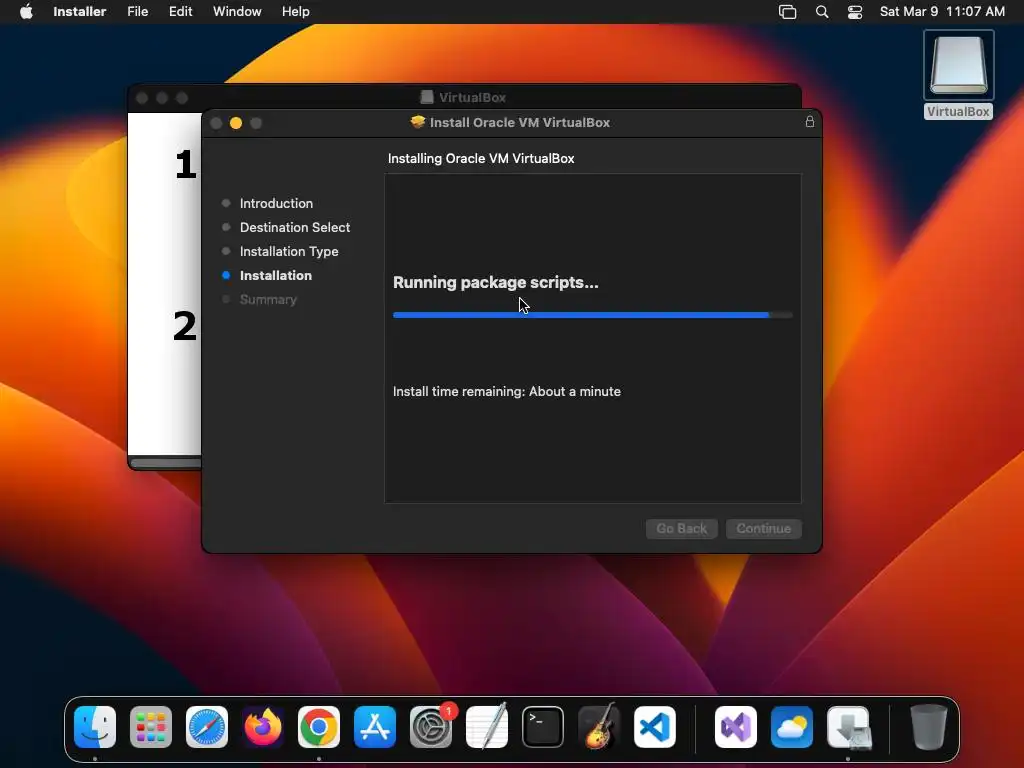Open the App Store dock icon
The width and height of the screenshot is (1024, 768).
point(375,727)
